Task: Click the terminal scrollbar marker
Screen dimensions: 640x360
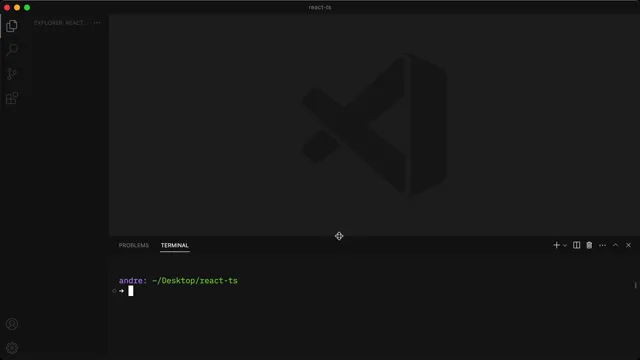Action: (x=636, y=285)
